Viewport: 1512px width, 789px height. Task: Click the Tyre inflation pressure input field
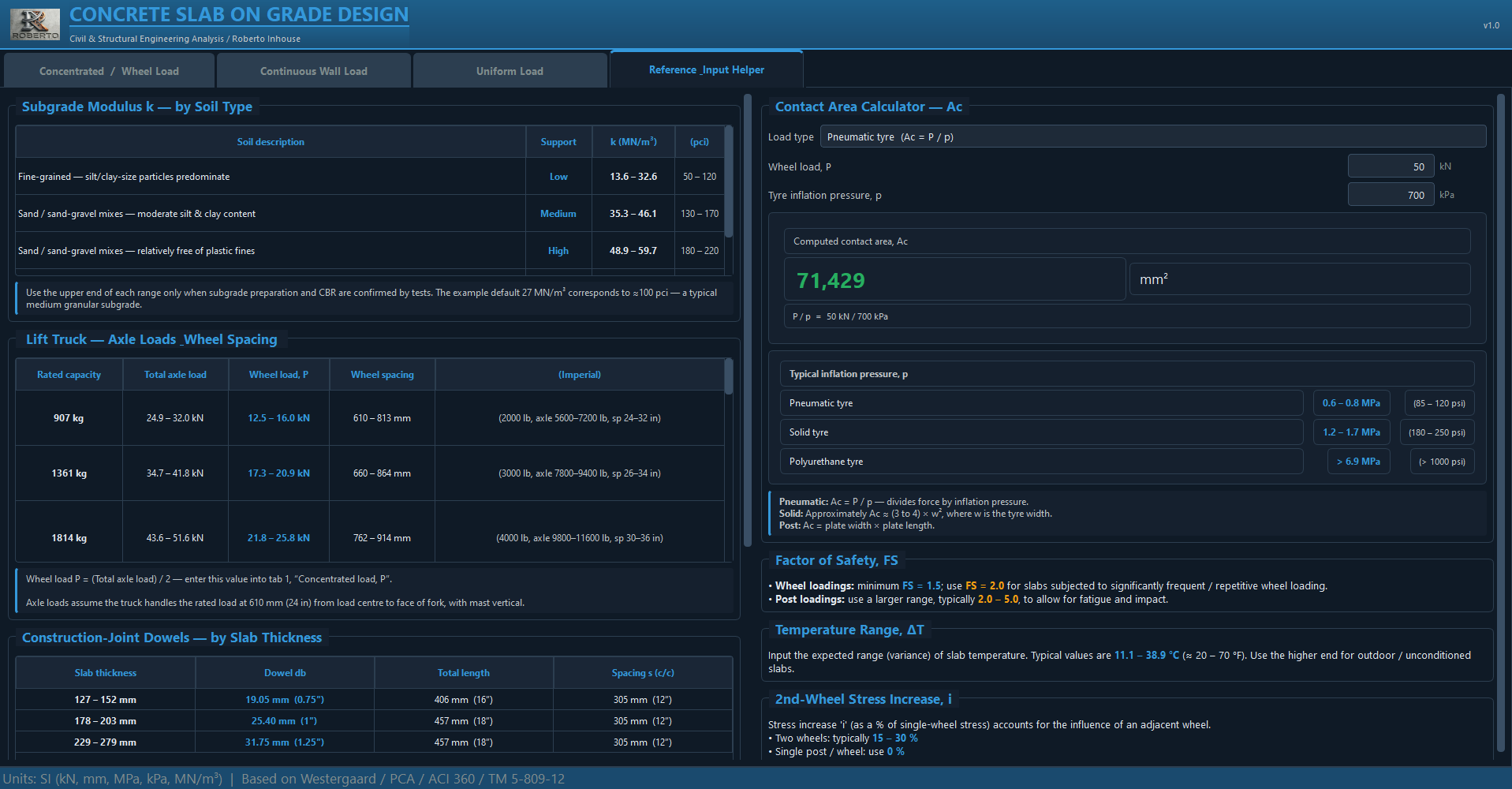[1390, 194]
